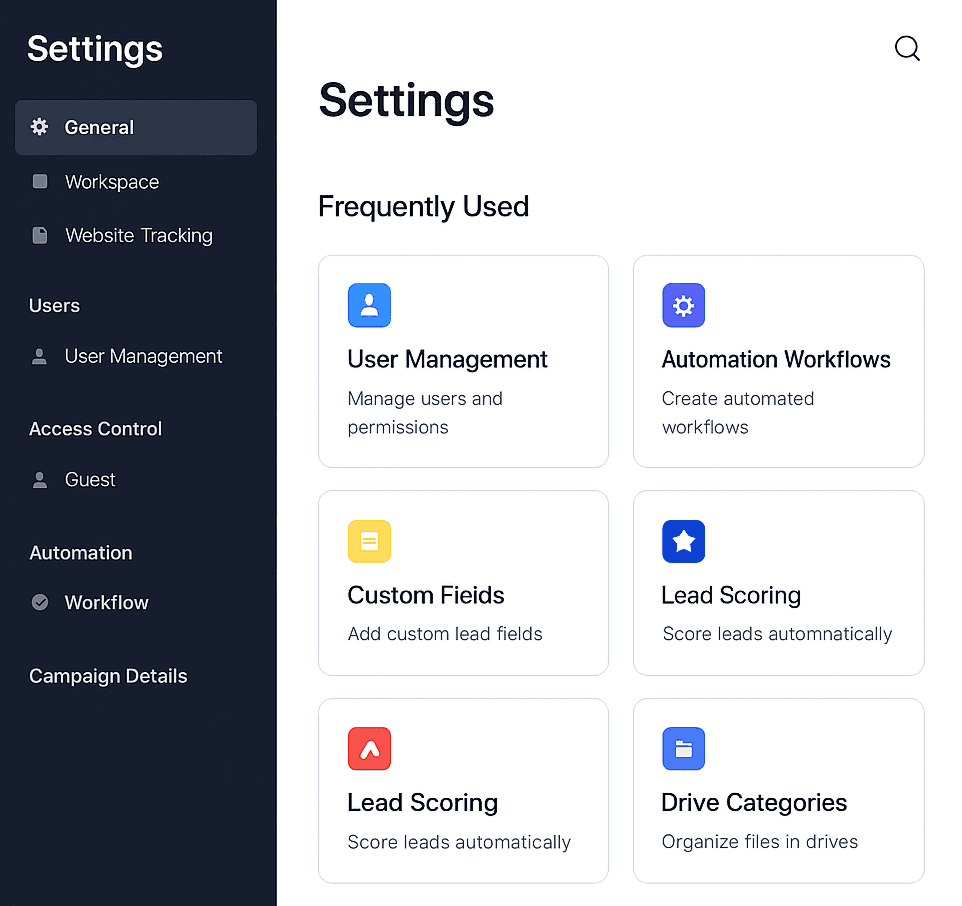Click the User Management person icon in sidebar
Screen dimensions: 962x906
pyautogui.click(x=39, y=356)
